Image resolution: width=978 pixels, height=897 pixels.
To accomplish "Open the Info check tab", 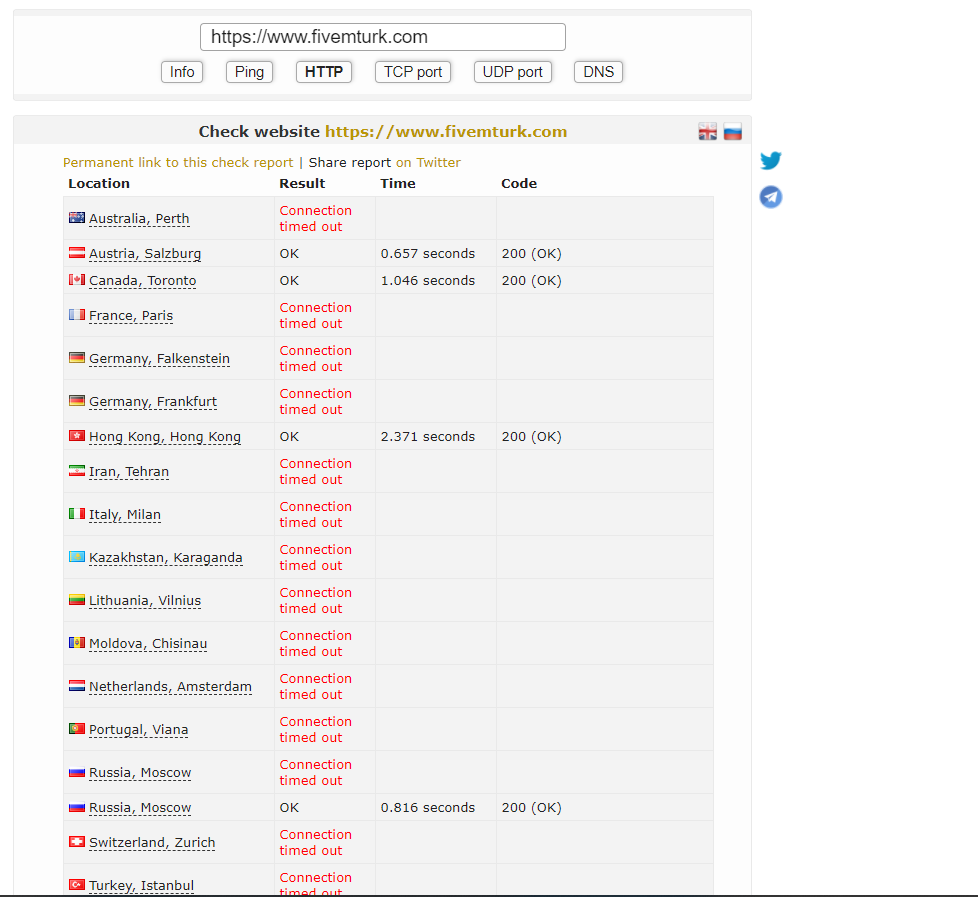I will 182,72.
